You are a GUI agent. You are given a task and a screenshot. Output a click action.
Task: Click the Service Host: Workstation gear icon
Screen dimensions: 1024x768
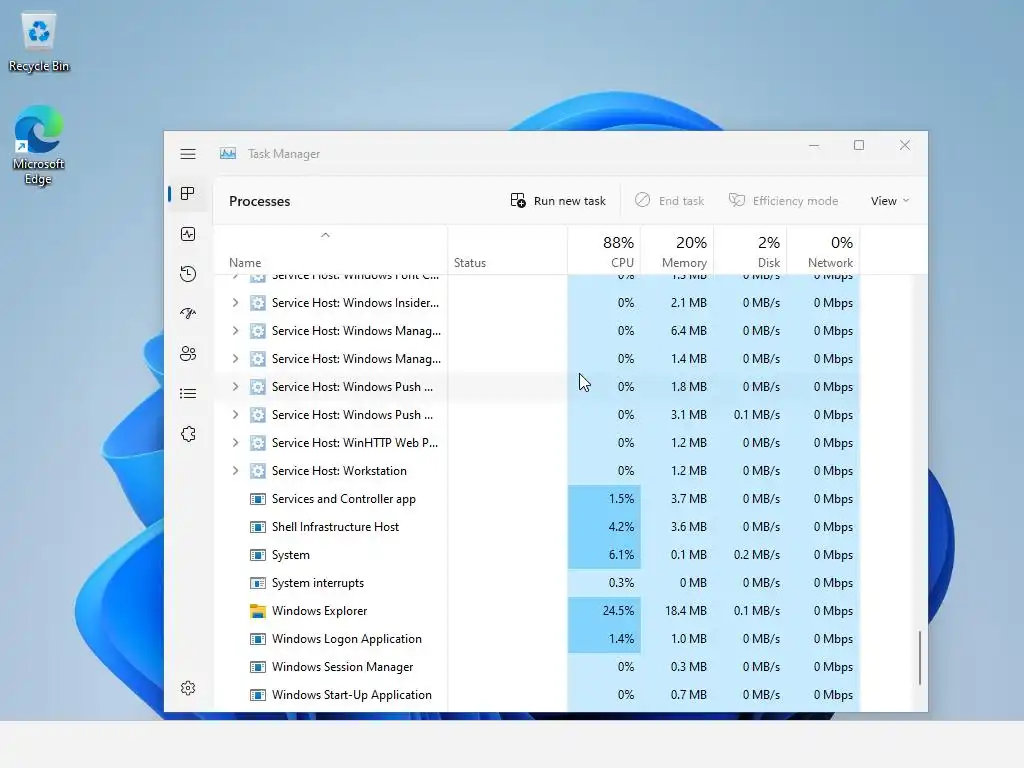[x=258, y=471]
